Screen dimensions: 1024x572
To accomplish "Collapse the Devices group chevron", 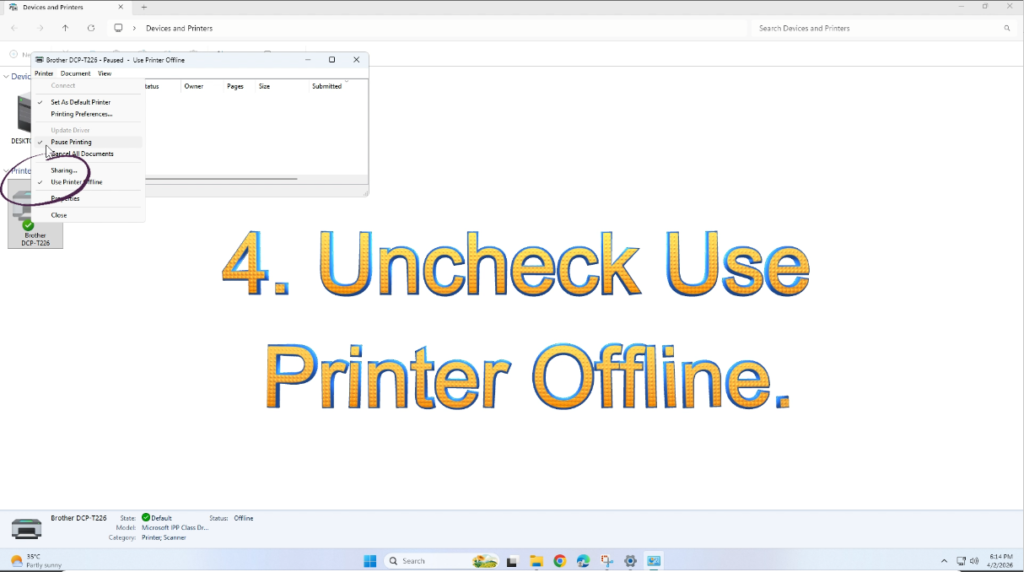I will [6, 76].
